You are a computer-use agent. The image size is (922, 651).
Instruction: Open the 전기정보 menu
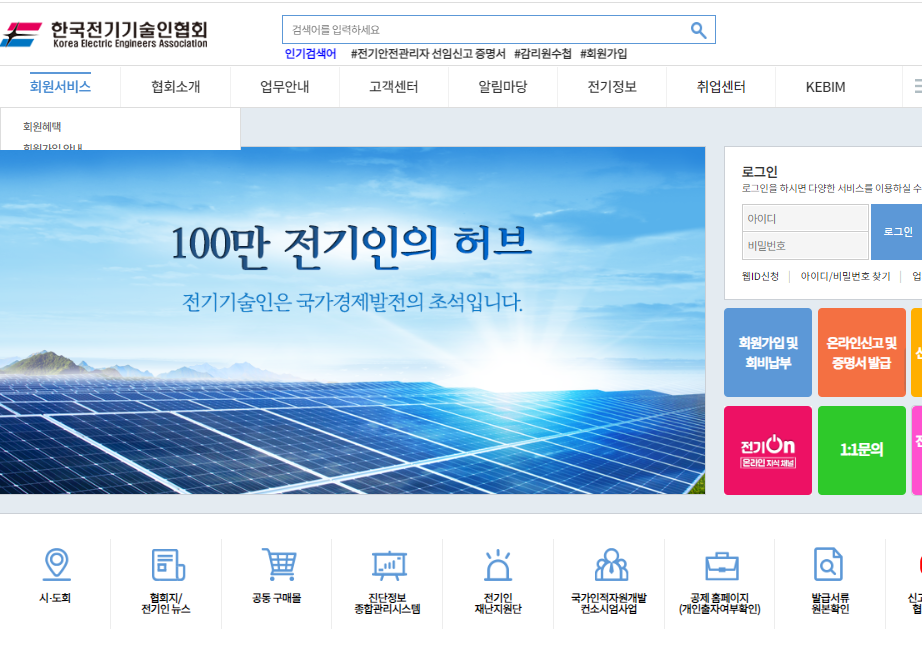tap(612, 87)
